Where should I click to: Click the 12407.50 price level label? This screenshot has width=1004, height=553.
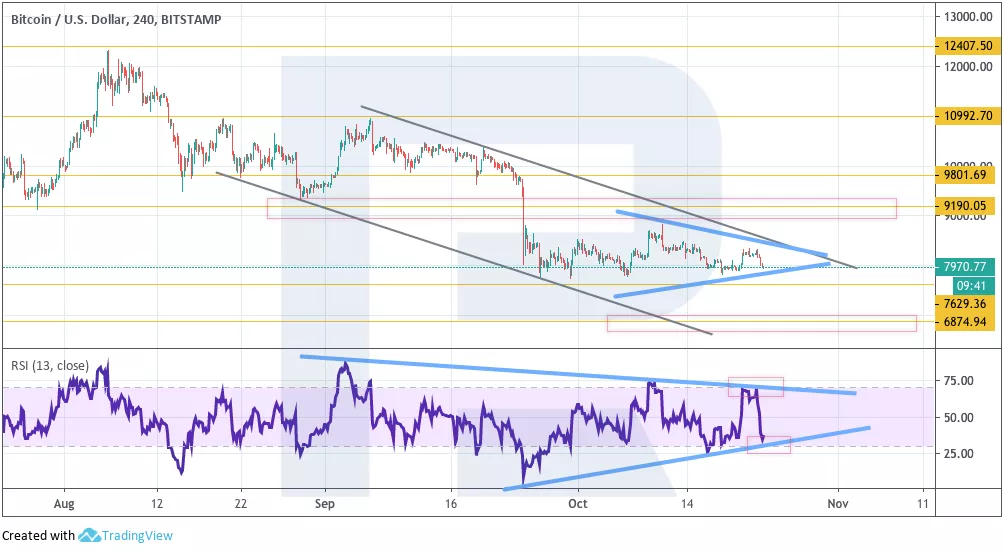click(x=966, y=46)
